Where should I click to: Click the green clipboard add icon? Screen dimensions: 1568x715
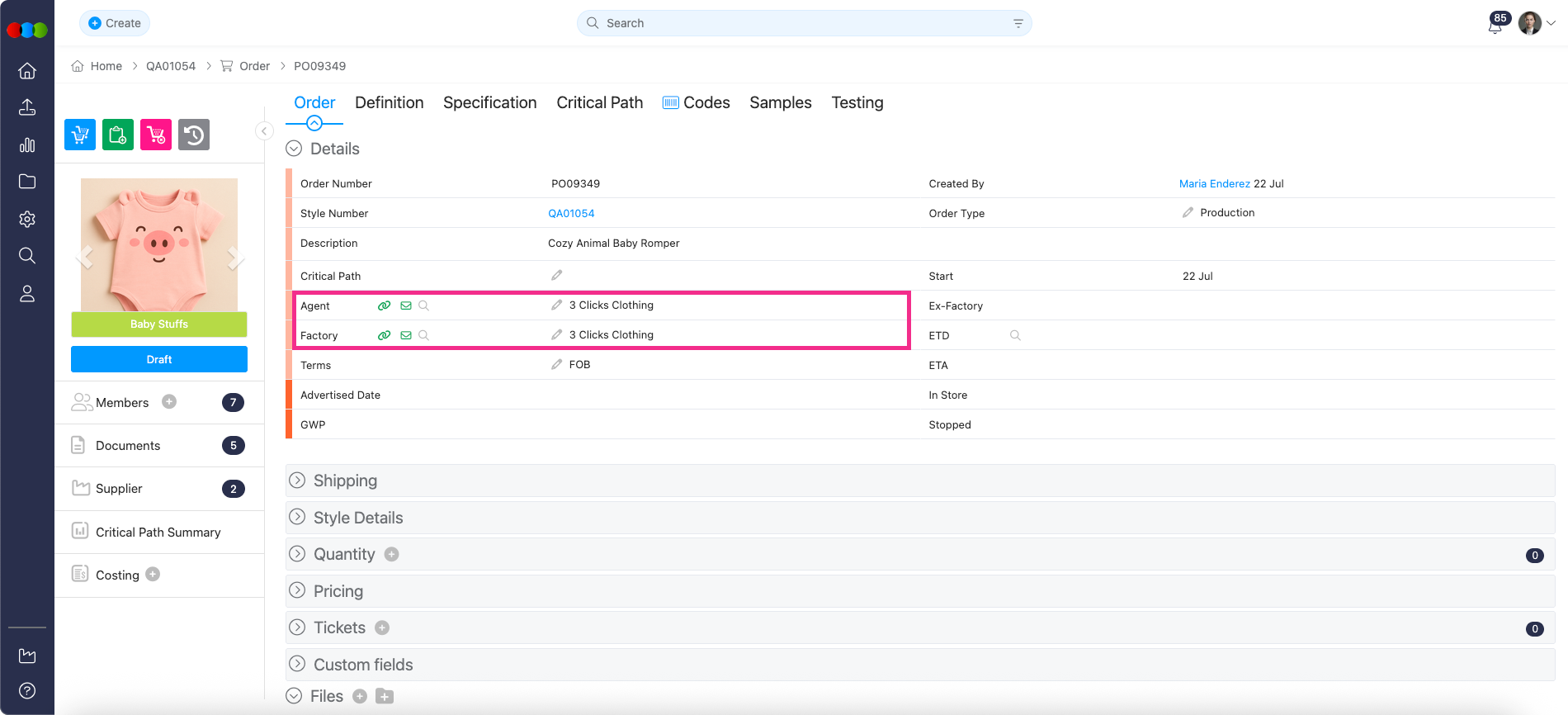click(x=118, y=135)
